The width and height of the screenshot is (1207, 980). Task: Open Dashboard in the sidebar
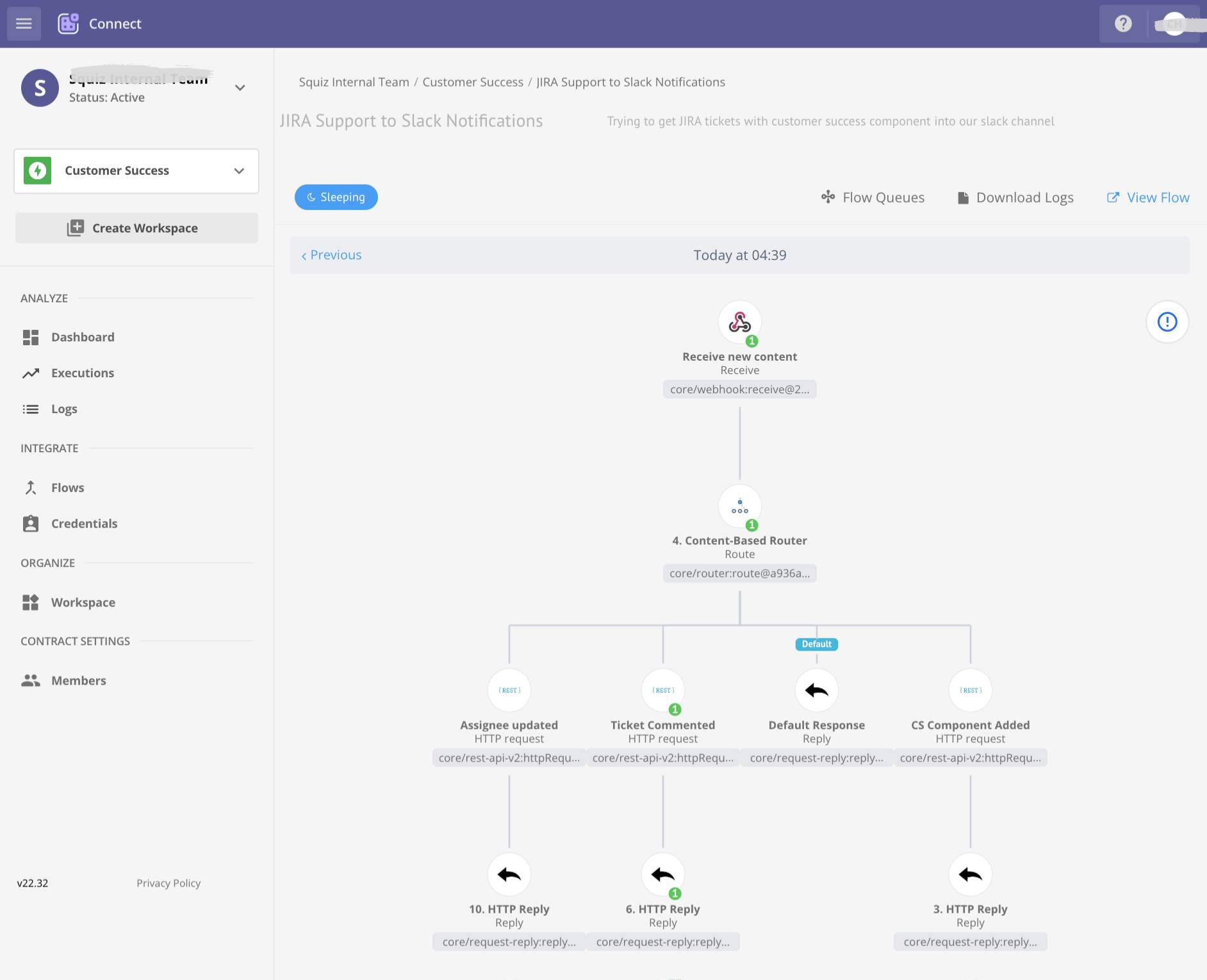tap(83, 337)
